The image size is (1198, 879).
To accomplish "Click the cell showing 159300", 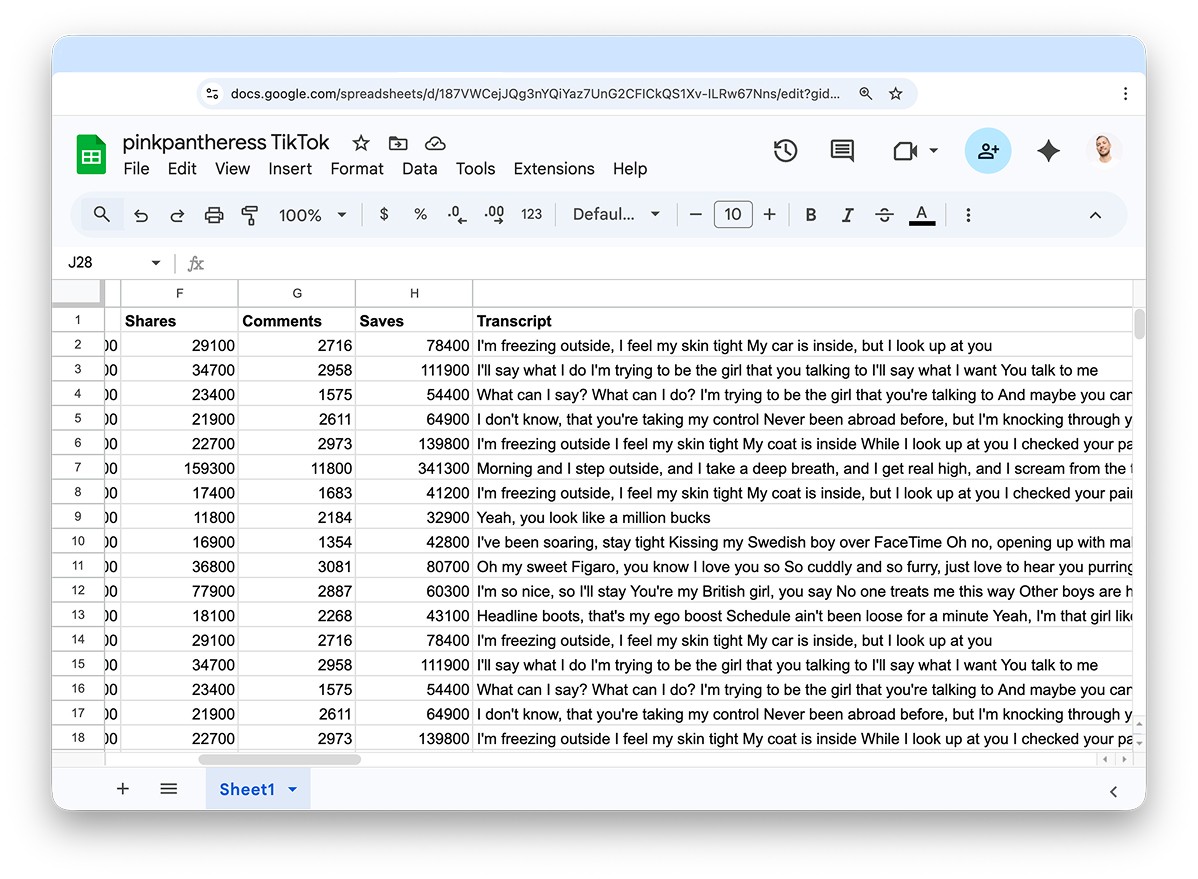I will coord(180,469).
